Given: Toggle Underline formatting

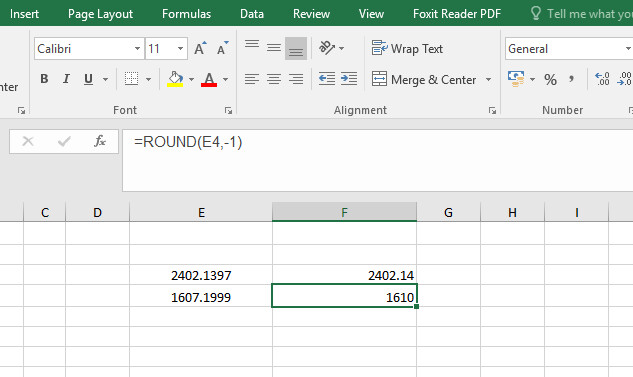Looking at the screenshot, I should pyautogui.click(x=88, y=79).
